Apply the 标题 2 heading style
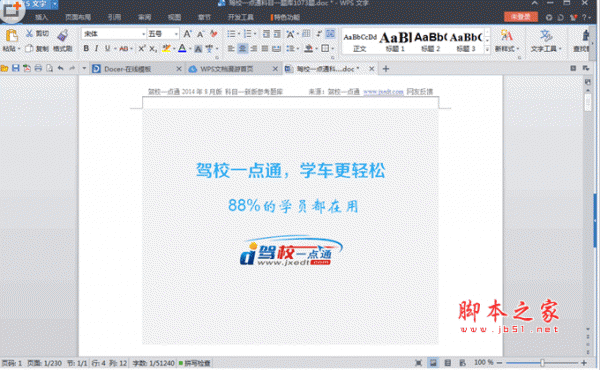Image resolution: width=600 pixels, height=370 pixels. point(430,42)
